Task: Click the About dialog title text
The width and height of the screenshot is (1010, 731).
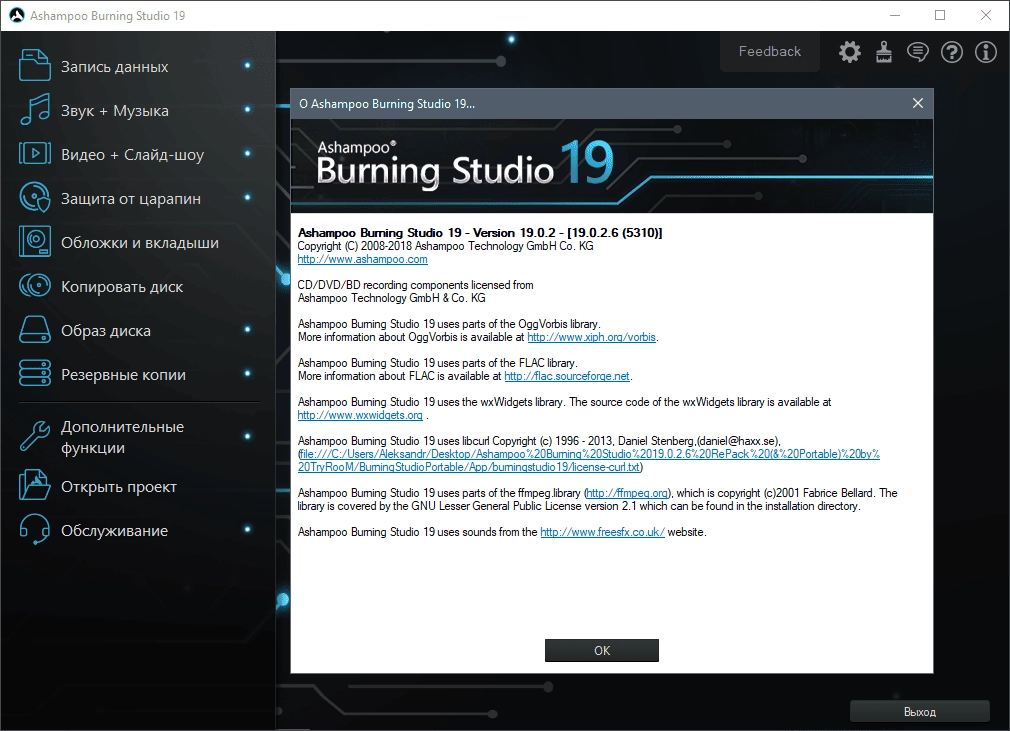Action: tap(386, 104)
